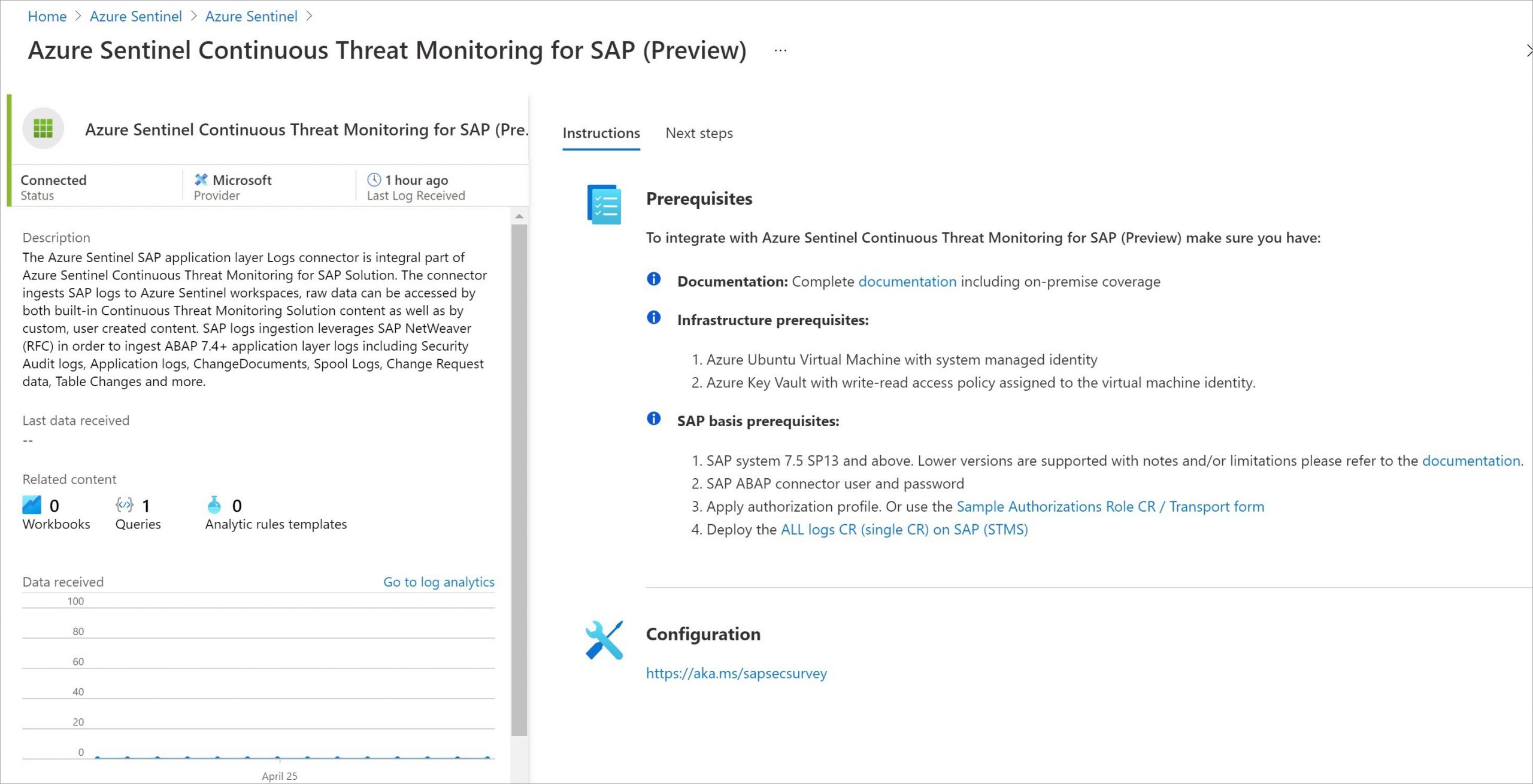The width and height of the screenshot is (1533, 784).
Task: Click the Analytic rules templates flask icon
Action: [214, 505]
